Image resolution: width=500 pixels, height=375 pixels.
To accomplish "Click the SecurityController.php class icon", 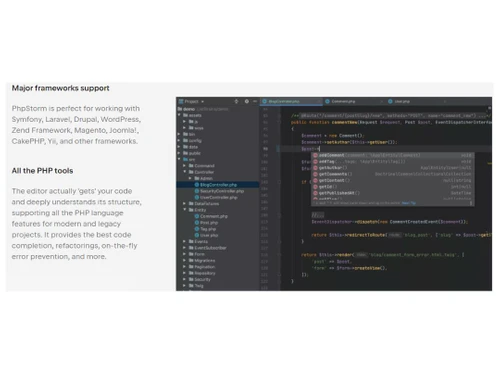I will (x=197, y=191).
